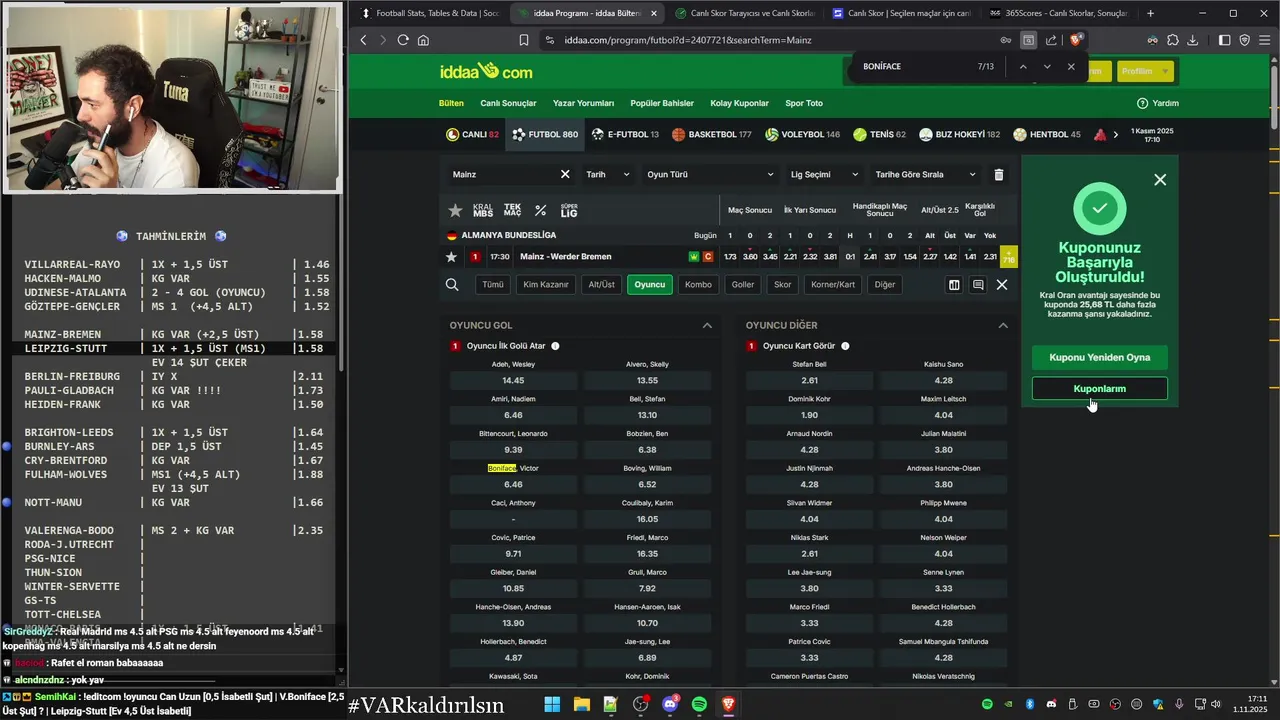Toggle the favorites star filter in header

point(455,210)
